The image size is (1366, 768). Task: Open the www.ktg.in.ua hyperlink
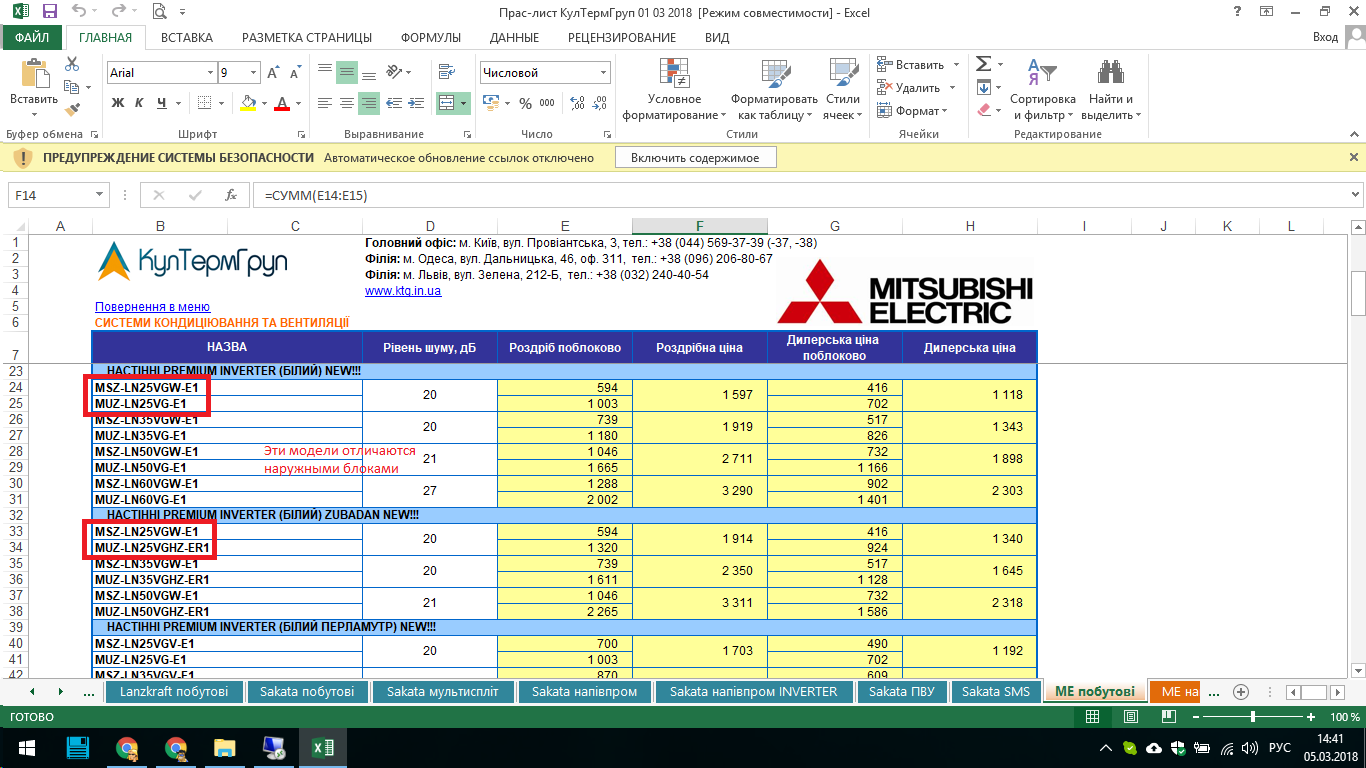403,291
